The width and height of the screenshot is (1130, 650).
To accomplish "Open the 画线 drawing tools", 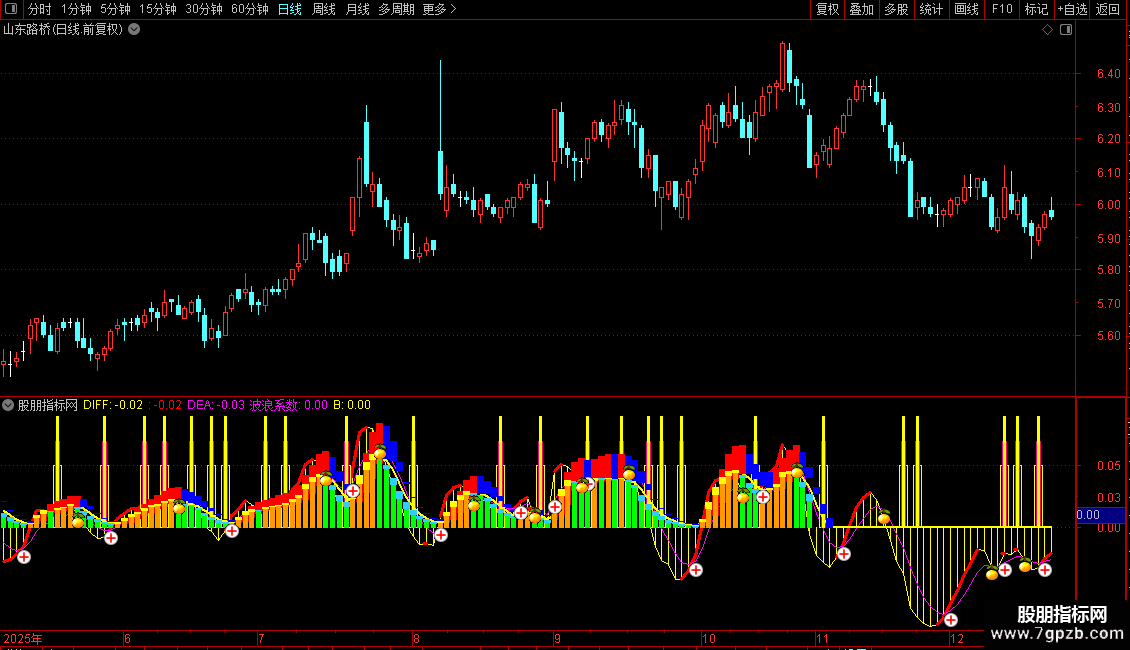I will click(x=966, y=9).
